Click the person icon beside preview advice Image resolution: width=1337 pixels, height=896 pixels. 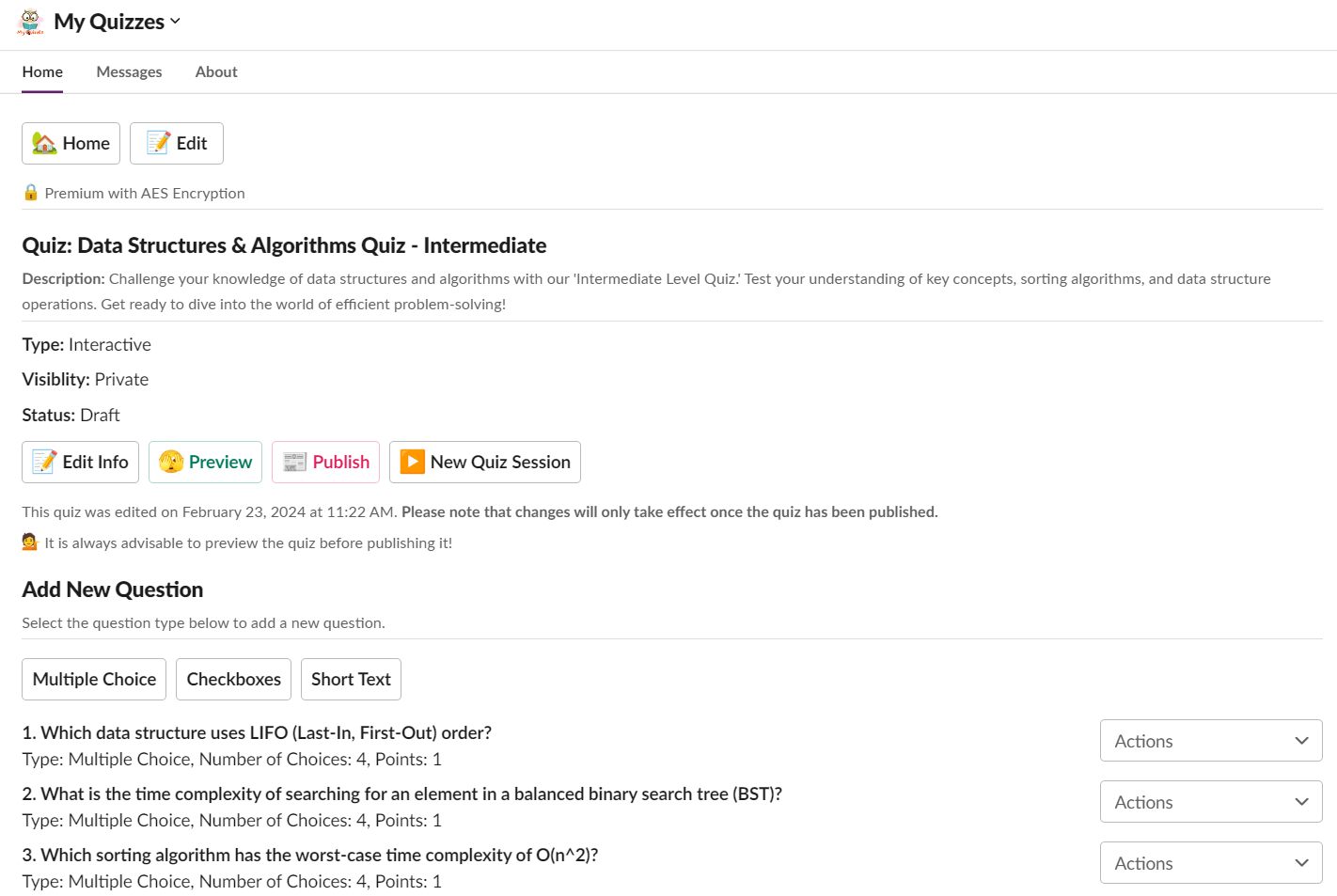click(30, 542)
